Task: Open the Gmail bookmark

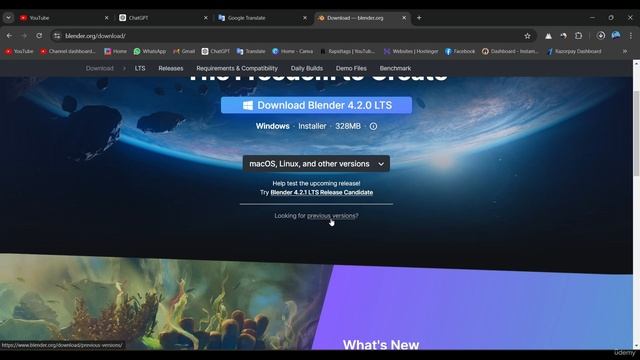Action: click(x=184, y=51)
